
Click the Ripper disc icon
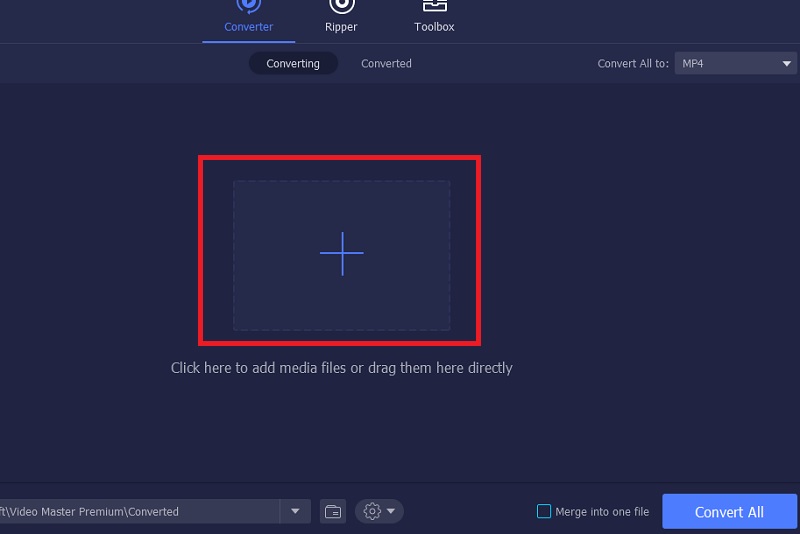point(341,6)
